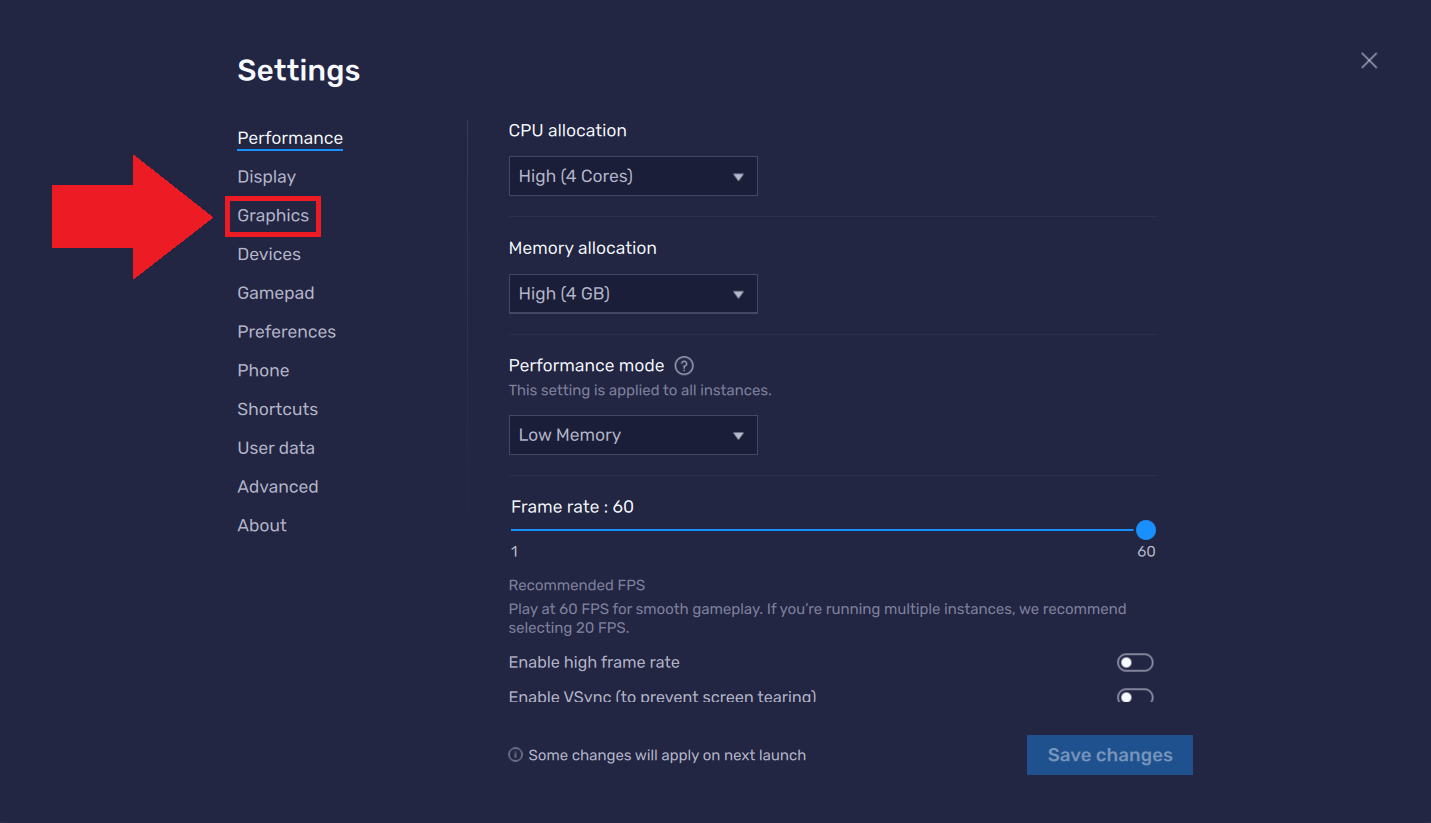This screenshot has height=823, width=1431.
Task: Go to Gamepad settings
Action: pyautogui.click(x=276, y=293)
